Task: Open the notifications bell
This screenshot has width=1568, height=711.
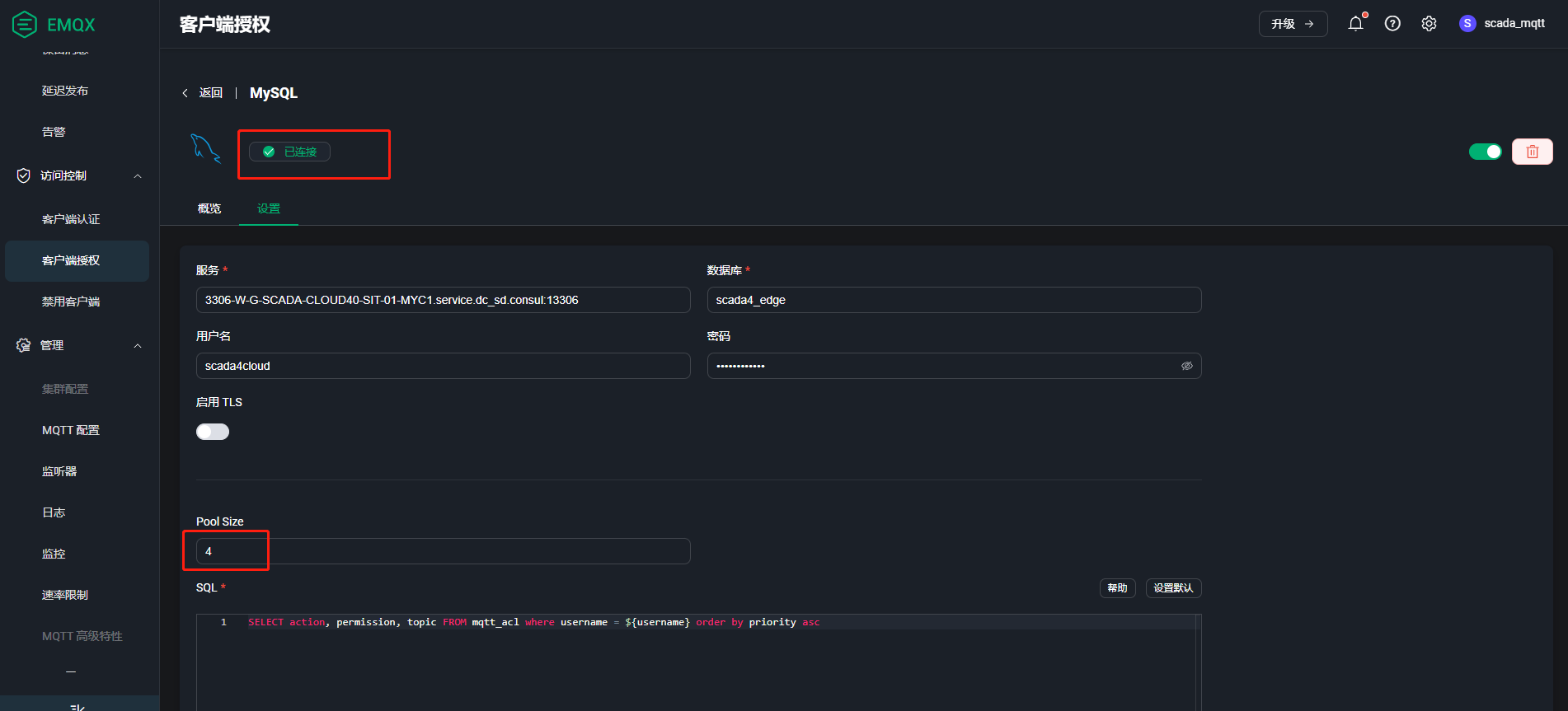Action: (x=1355, y=23)
